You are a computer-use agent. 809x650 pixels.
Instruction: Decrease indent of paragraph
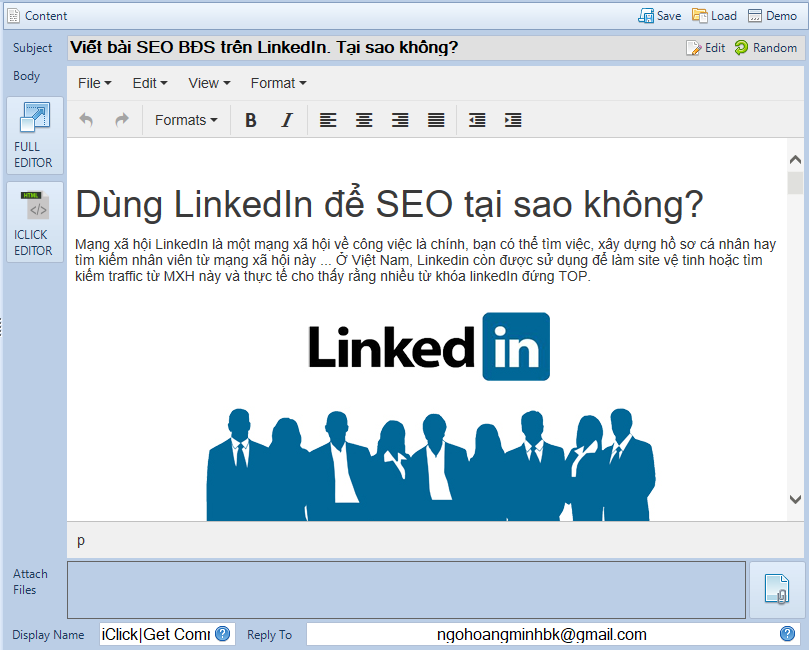click(x=477, y=120)
